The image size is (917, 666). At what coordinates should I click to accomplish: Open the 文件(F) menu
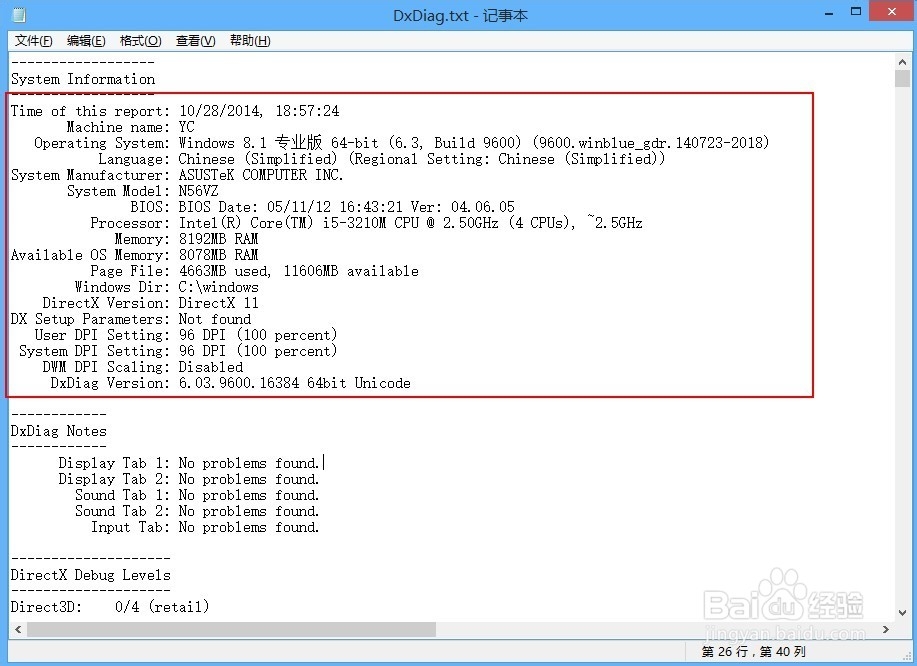pyautogui.click(x=33, y=40)
